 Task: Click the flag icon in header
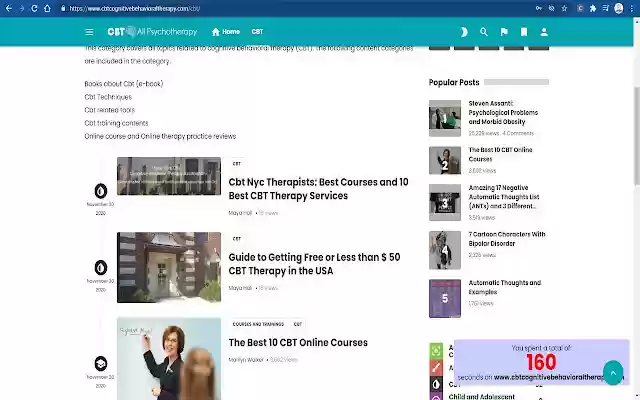(504, 32)
